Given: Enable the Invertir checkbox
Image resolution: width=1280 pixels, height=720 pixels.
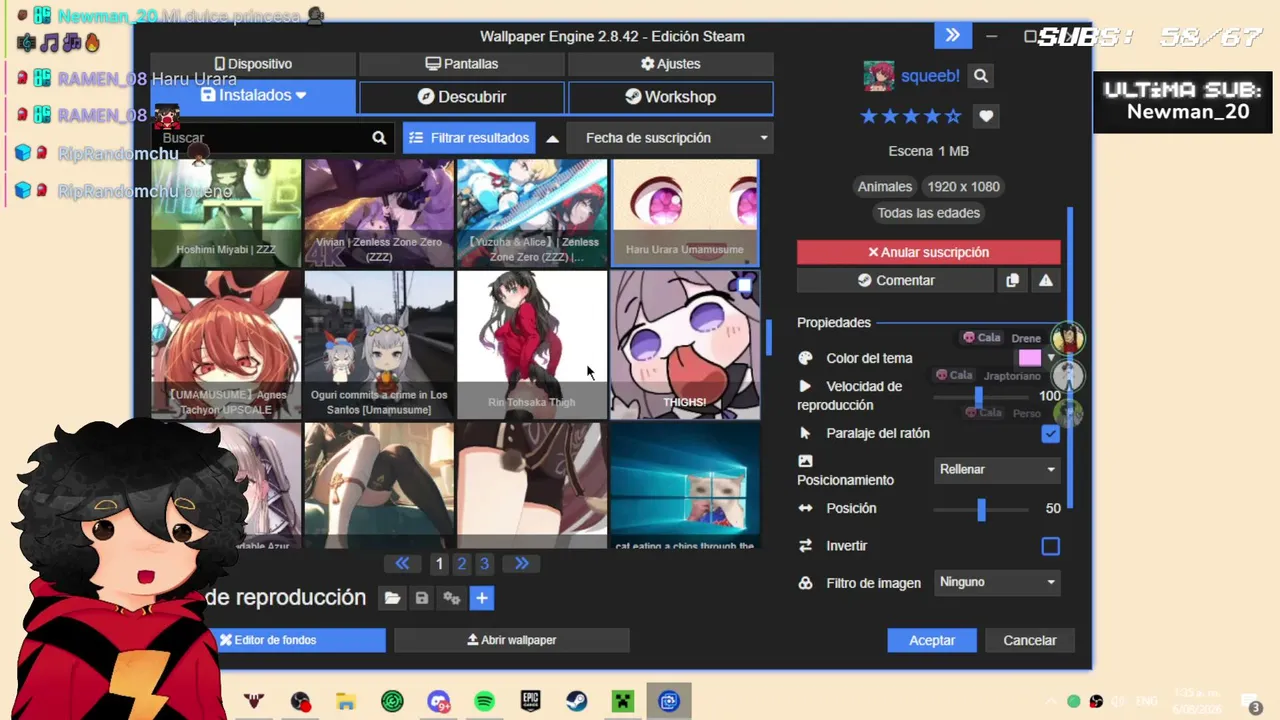Looking at the screenshot, I should 1050,546.
